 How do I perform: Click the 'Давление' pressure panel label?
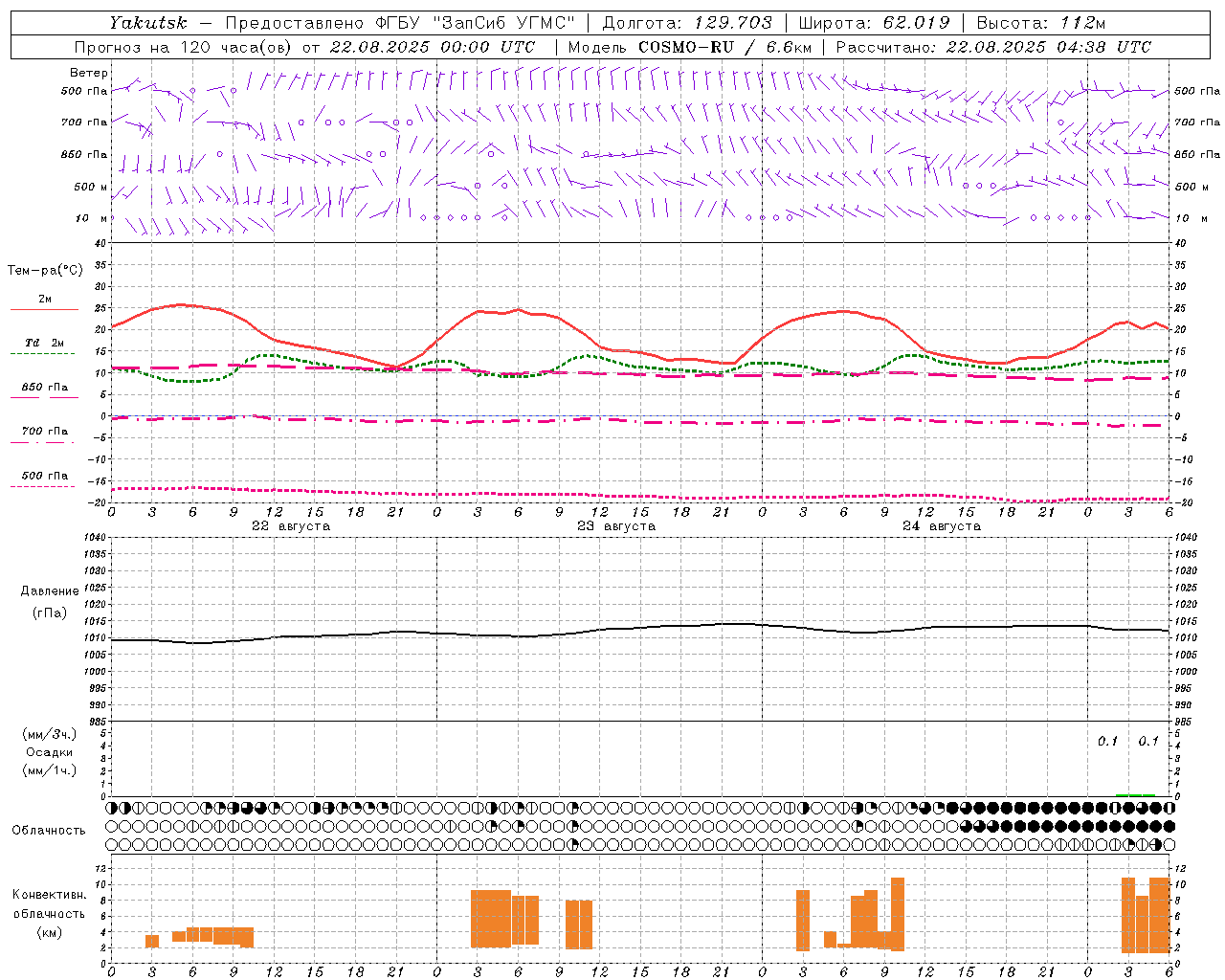[x=50, y=591]
